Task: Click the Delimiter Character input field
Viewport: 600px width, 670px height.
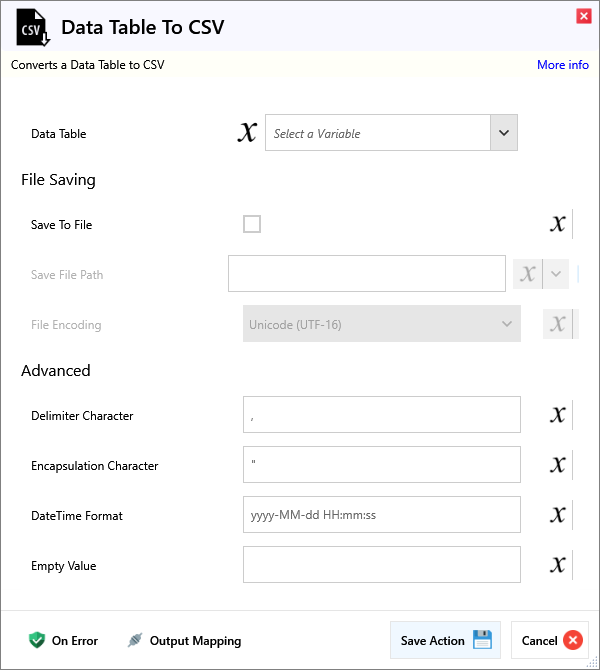Action: point(381,415)
